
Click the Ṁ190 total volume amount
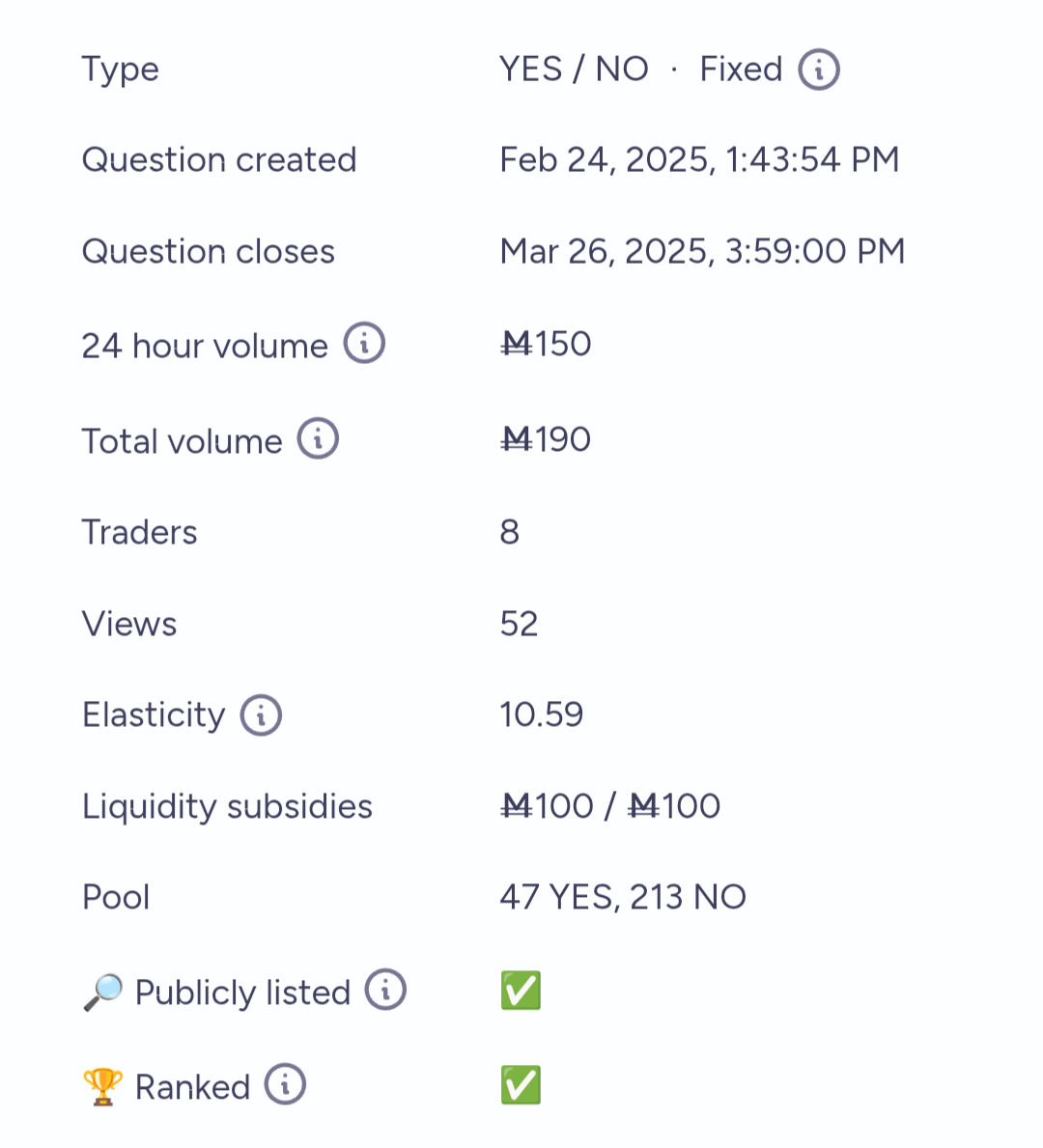[546, 440]
